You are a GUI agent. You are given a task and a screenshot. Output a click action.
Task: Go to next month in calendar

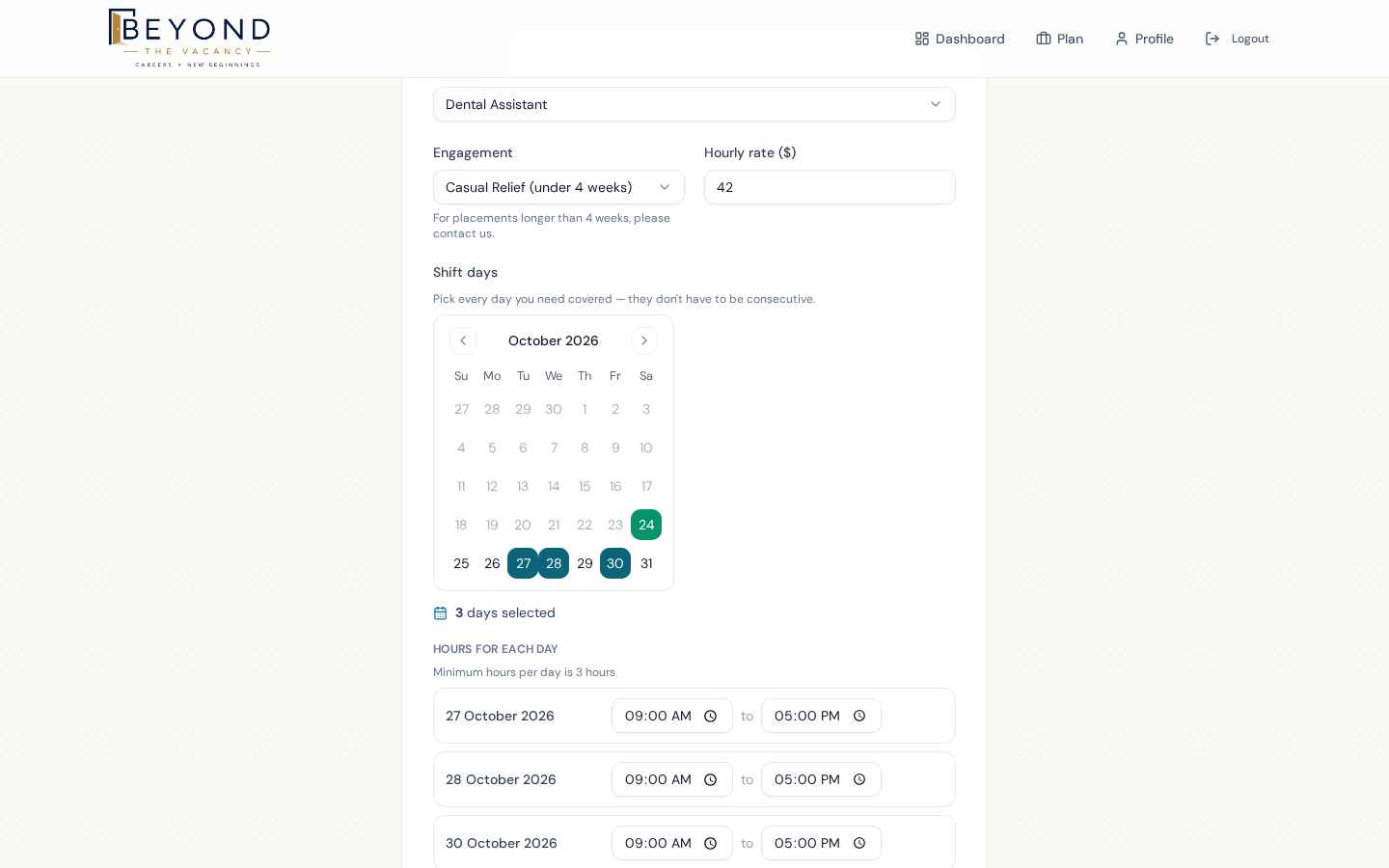[x=644, y=340]
